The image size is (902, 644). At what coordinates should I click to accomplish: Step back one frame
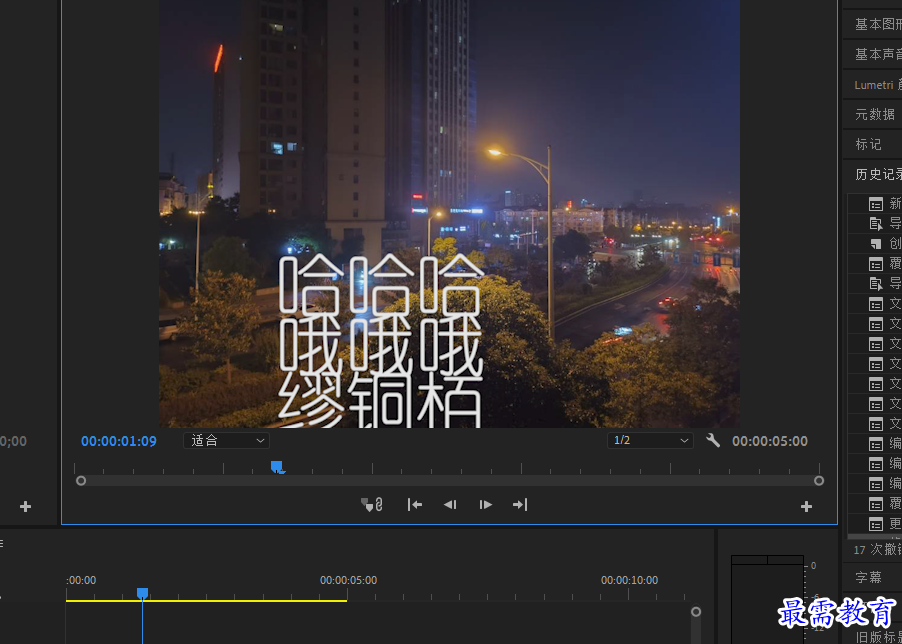coord(450,505)
